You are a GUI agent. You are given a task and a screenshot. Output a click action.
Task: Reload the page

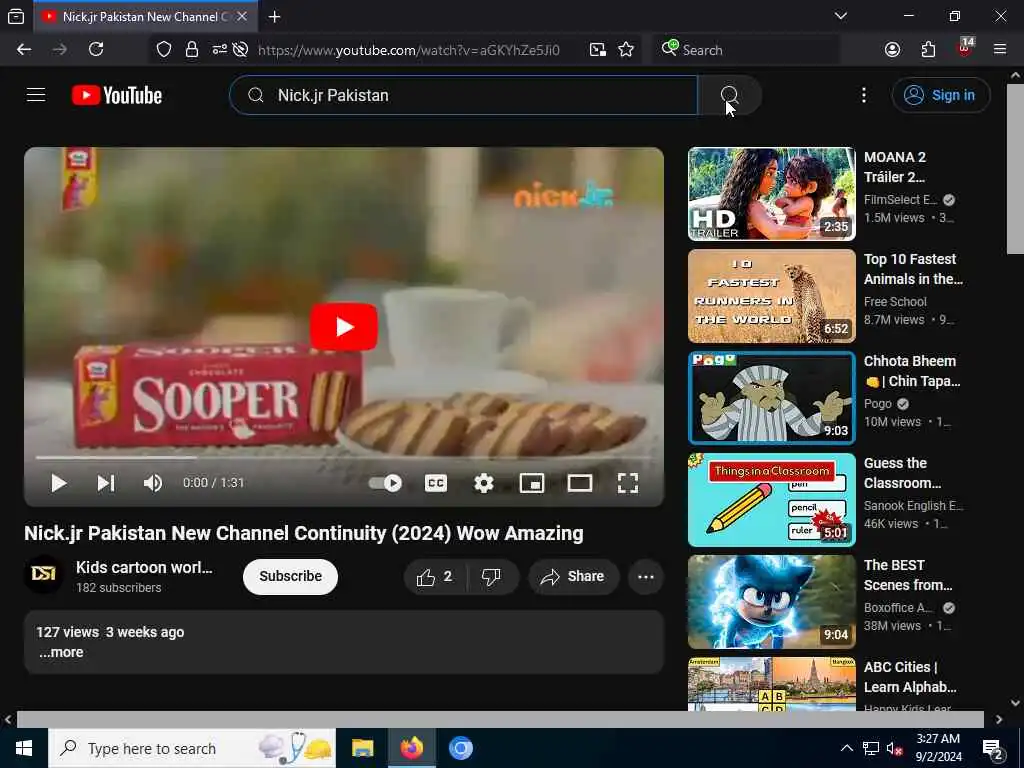coord(96,50)
